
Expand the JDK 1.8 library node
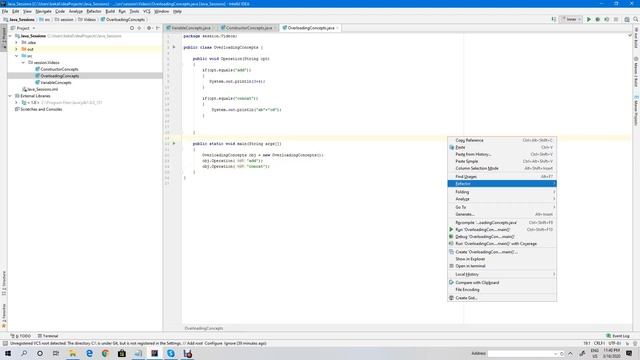(x=17, y=102)
